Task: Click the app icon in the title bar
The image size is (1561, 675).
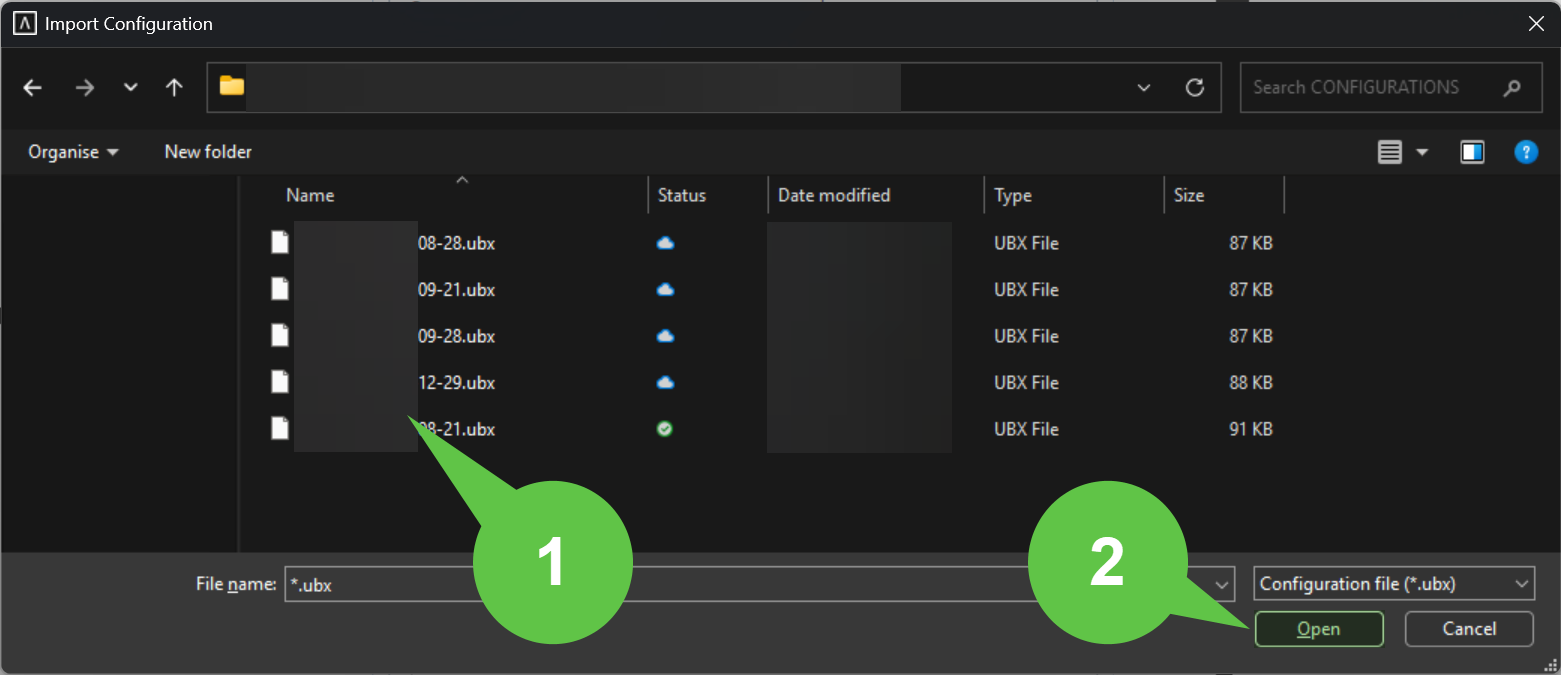Action: (x=24, y=24)
